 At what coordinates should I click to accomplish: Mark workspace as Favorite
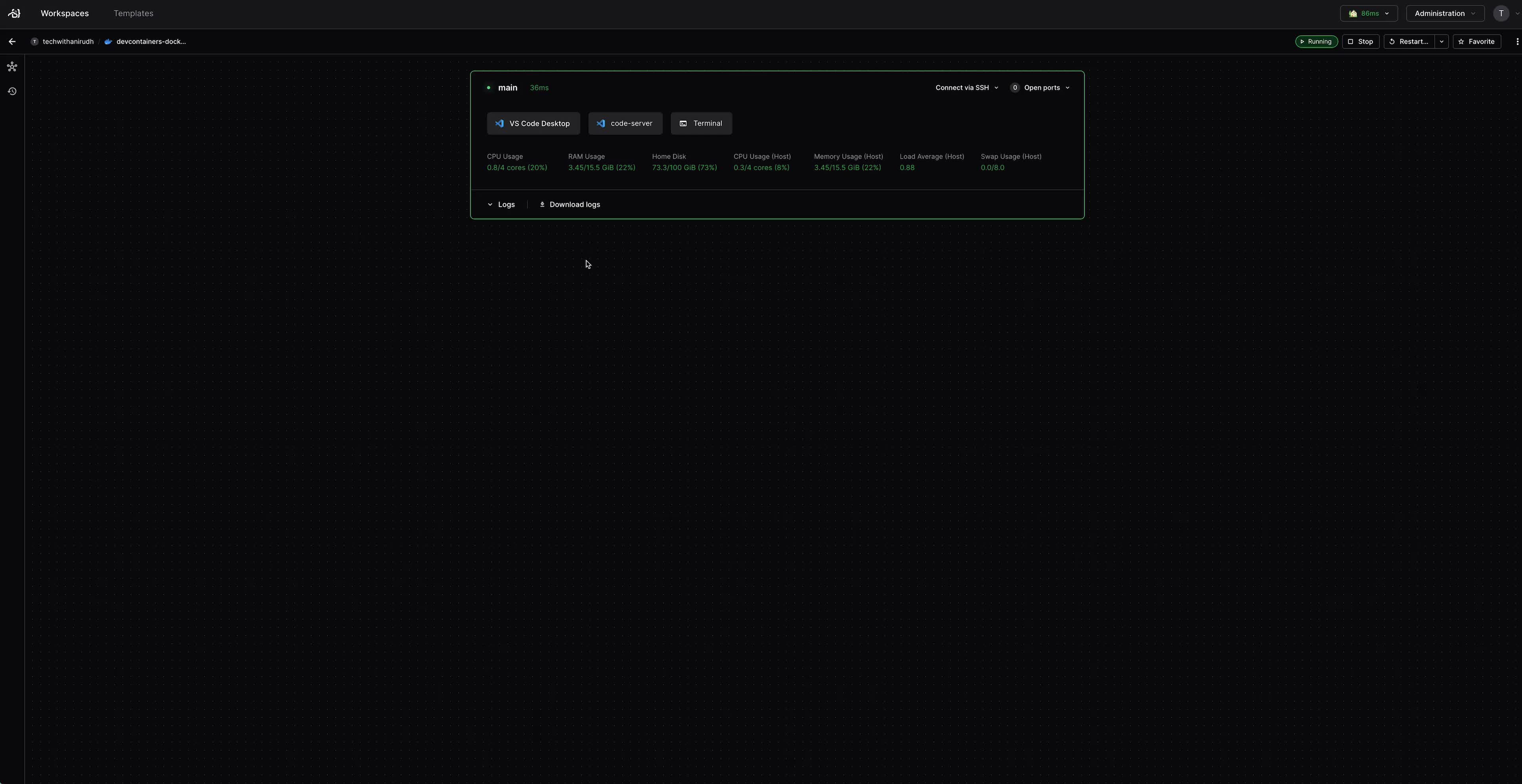click(1476, 41)
